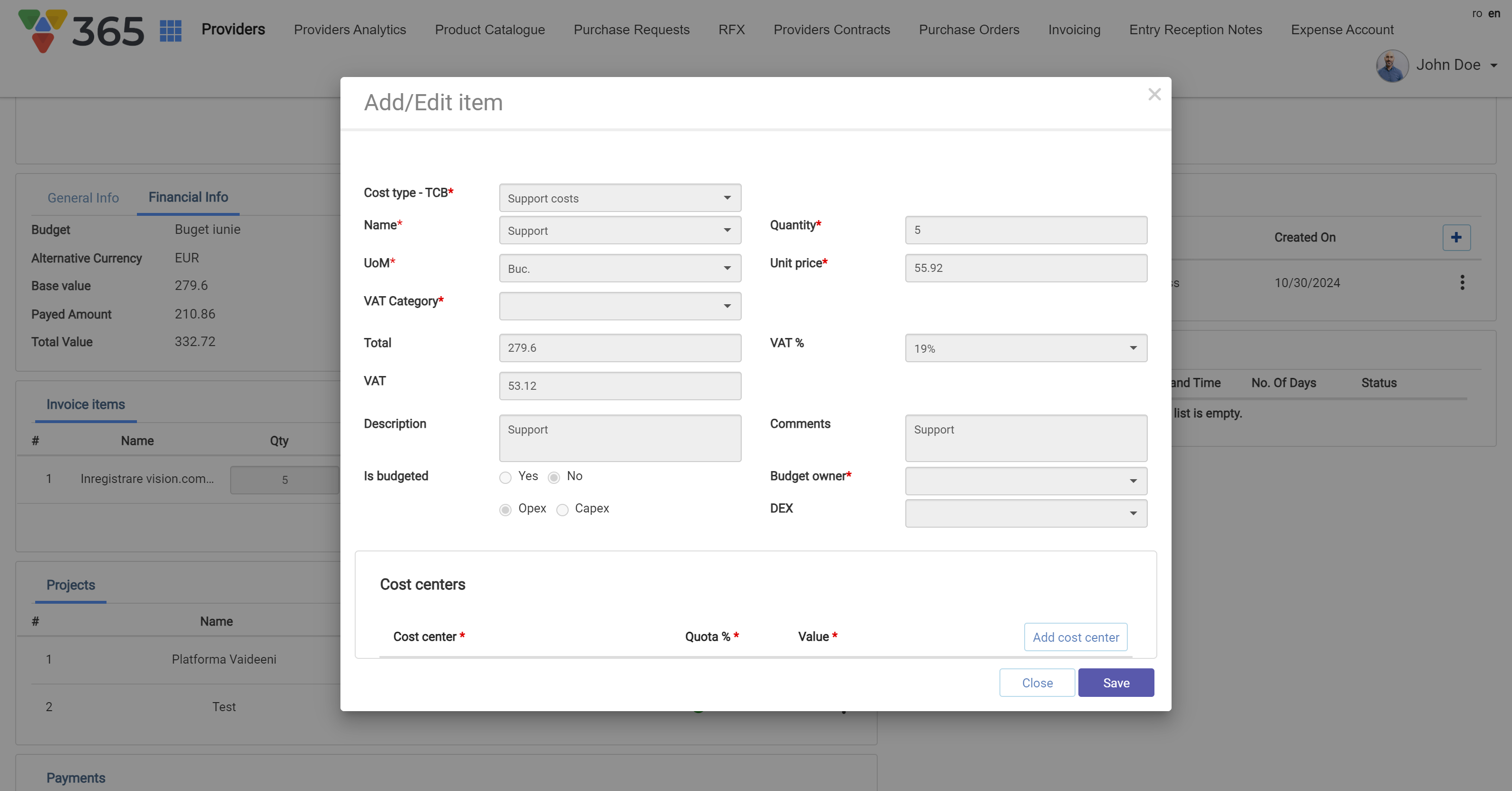Expand the Budget owner dropdown

coord(1026,481)
